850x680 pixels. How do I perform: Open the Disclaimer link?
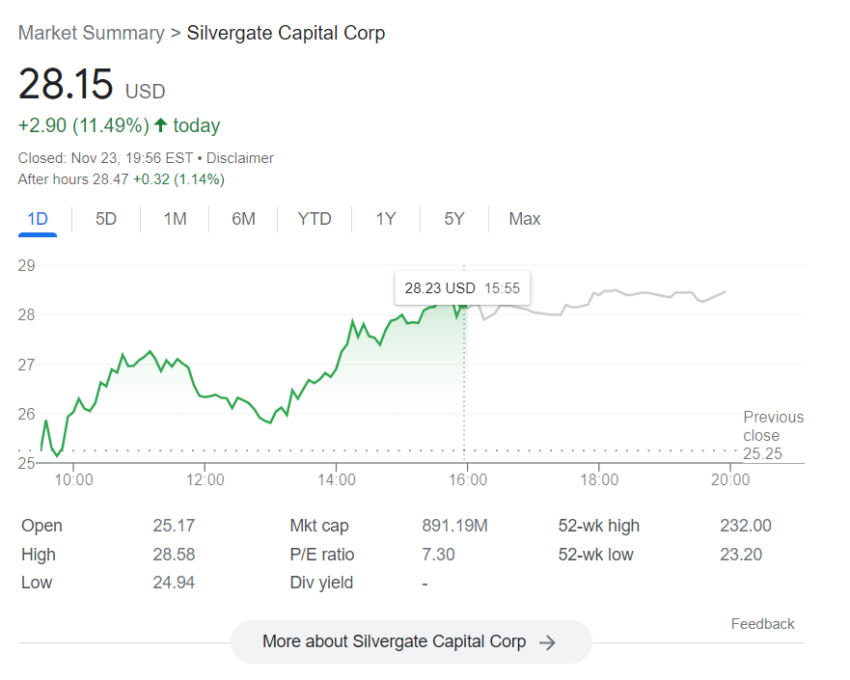[240, 158]
